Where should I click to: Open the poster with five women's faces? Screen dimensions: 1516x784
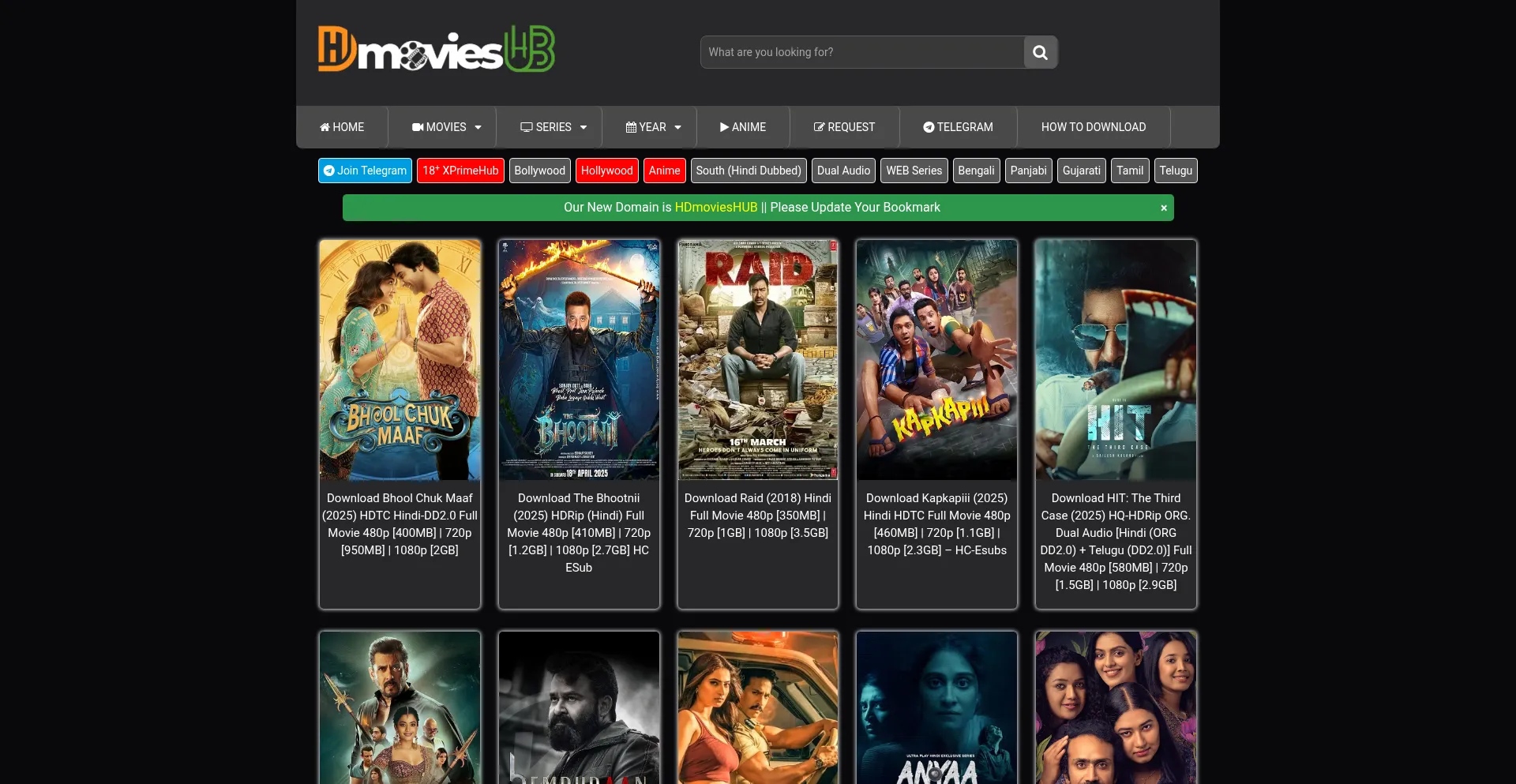(1116, 707)
